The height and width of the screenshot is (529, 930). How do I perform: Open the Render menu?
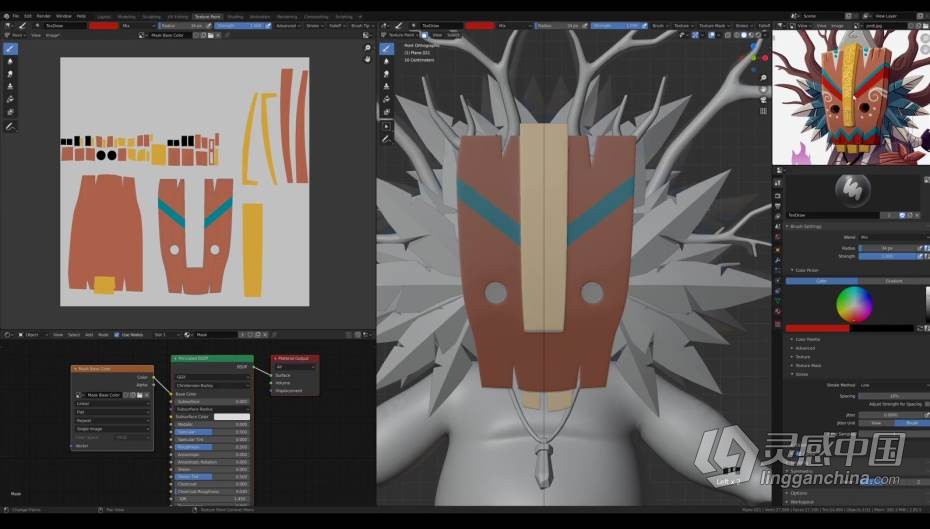point(44,16)
